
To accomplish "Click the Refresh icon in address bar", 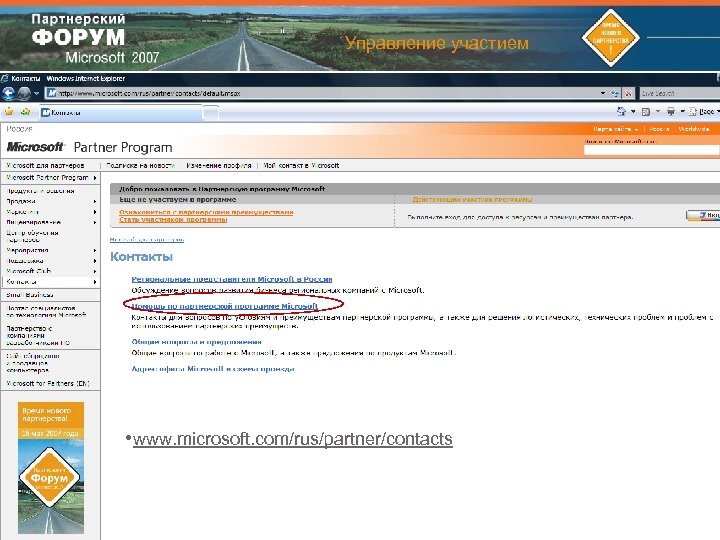I will click(615, 93).
